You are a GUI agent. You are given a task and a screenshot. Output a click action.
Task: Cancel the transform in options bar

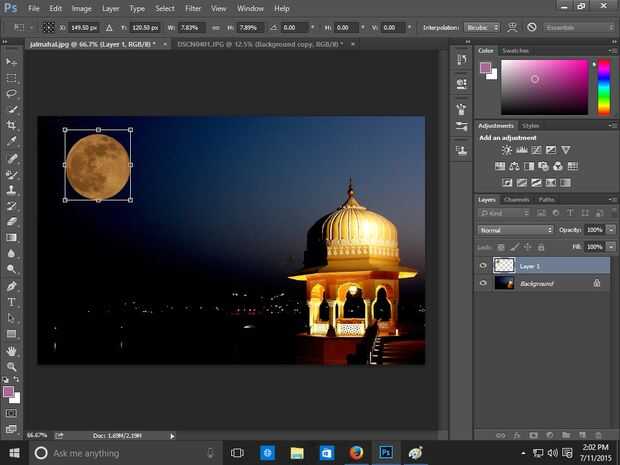point(531,27)
